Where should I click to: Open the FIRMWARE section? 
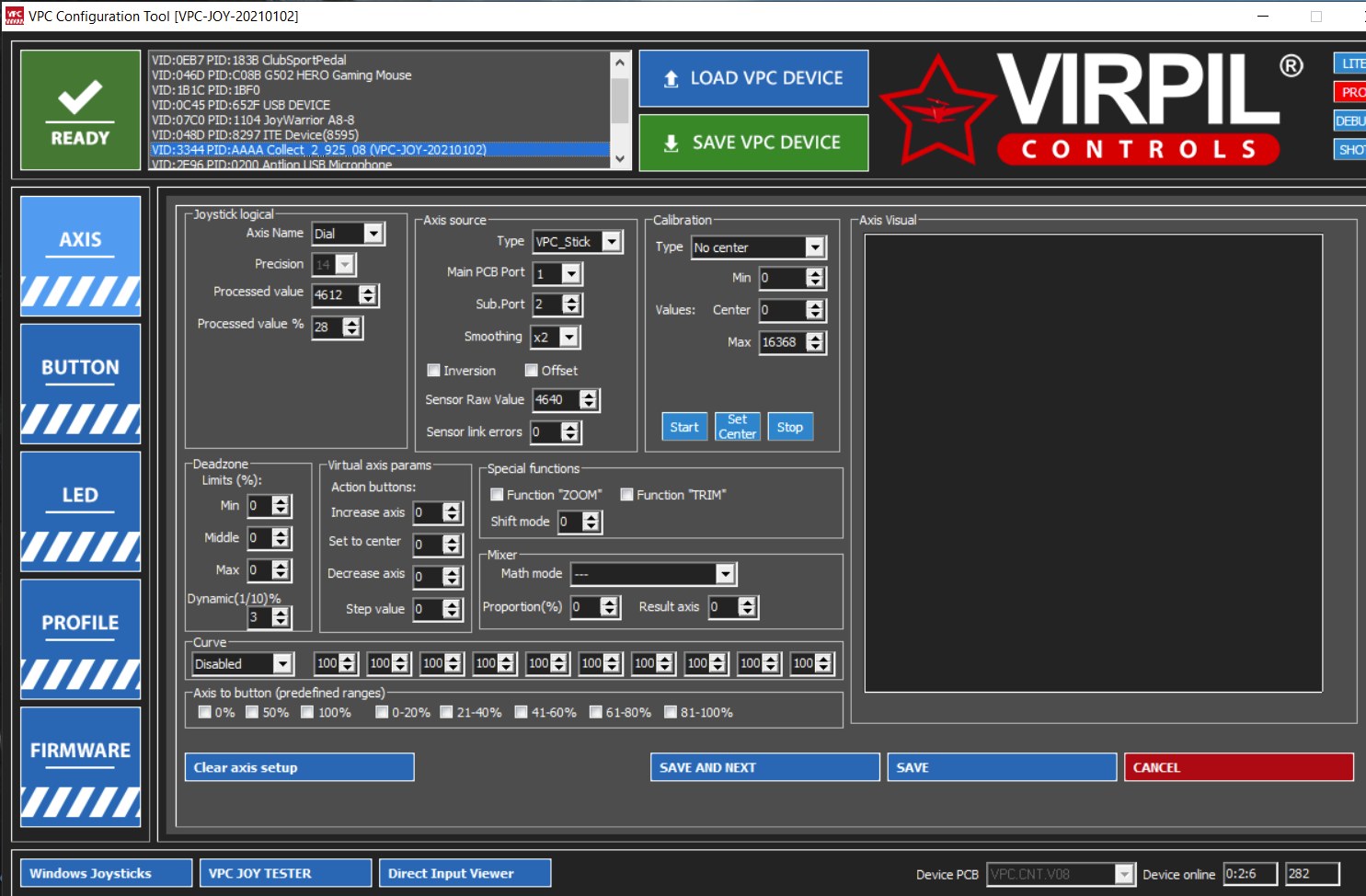(x=80, y=767)
